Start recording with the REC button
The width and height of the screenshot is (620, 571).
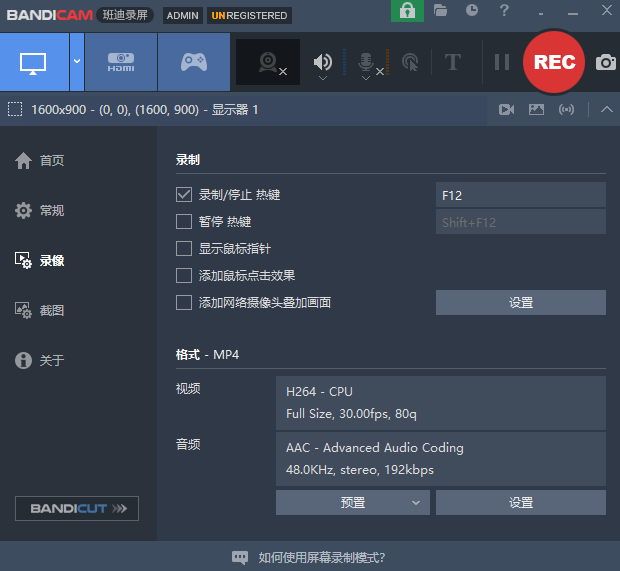[554, 62]
